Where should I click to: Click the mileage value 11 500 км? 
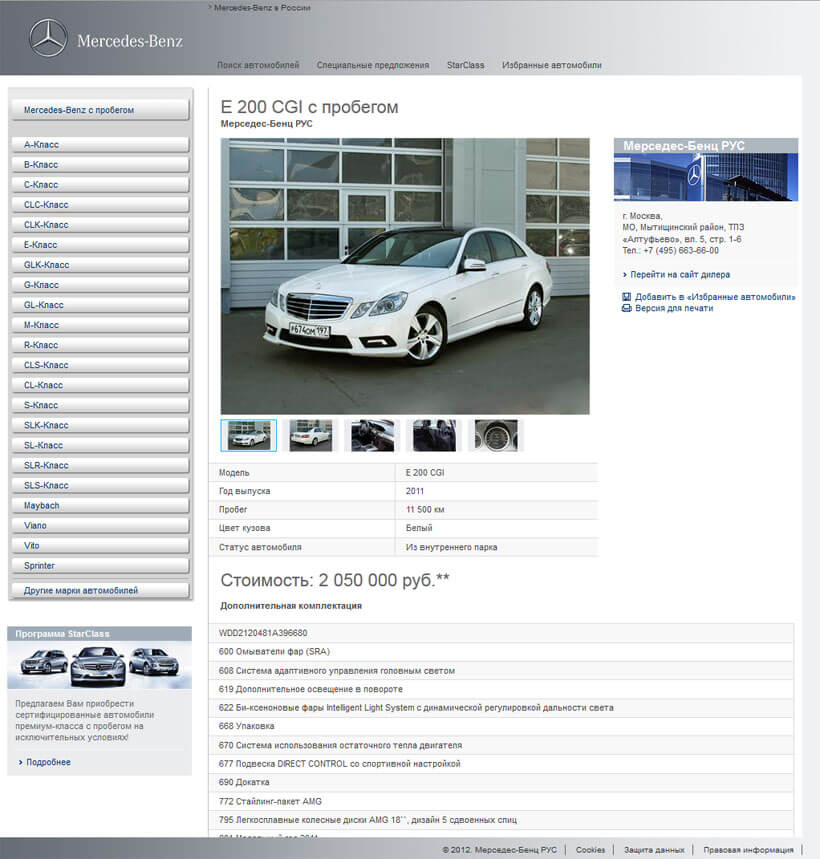click(x=425, y=509)
